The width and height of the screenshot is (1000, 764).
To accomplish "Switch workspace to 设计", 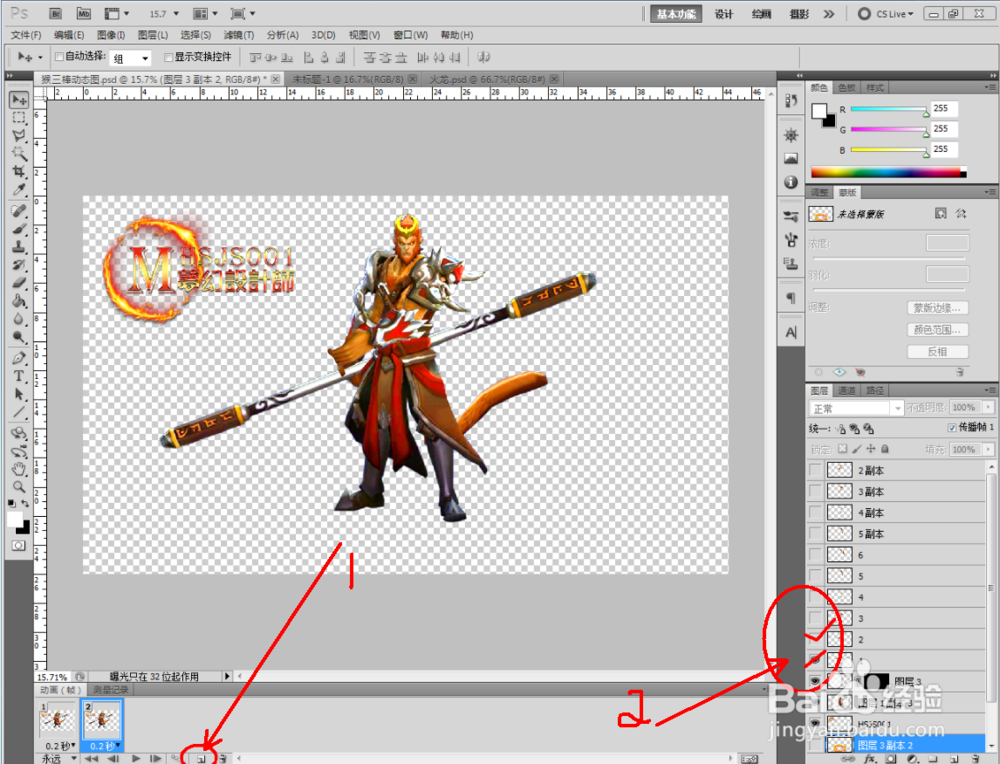I will coord(723,14).
